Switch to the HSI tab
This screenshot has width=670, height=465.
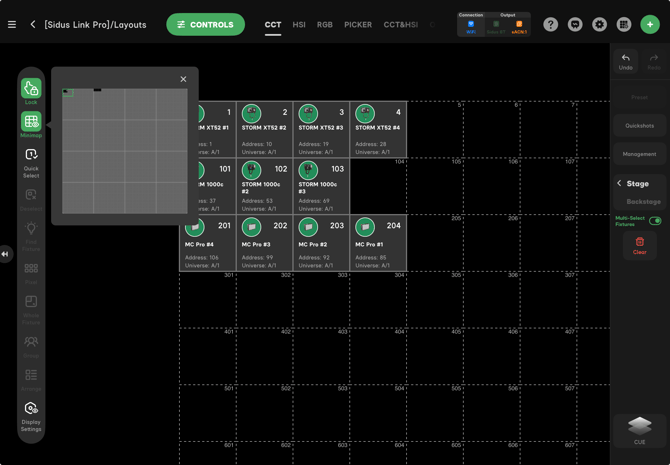(299, 25)
